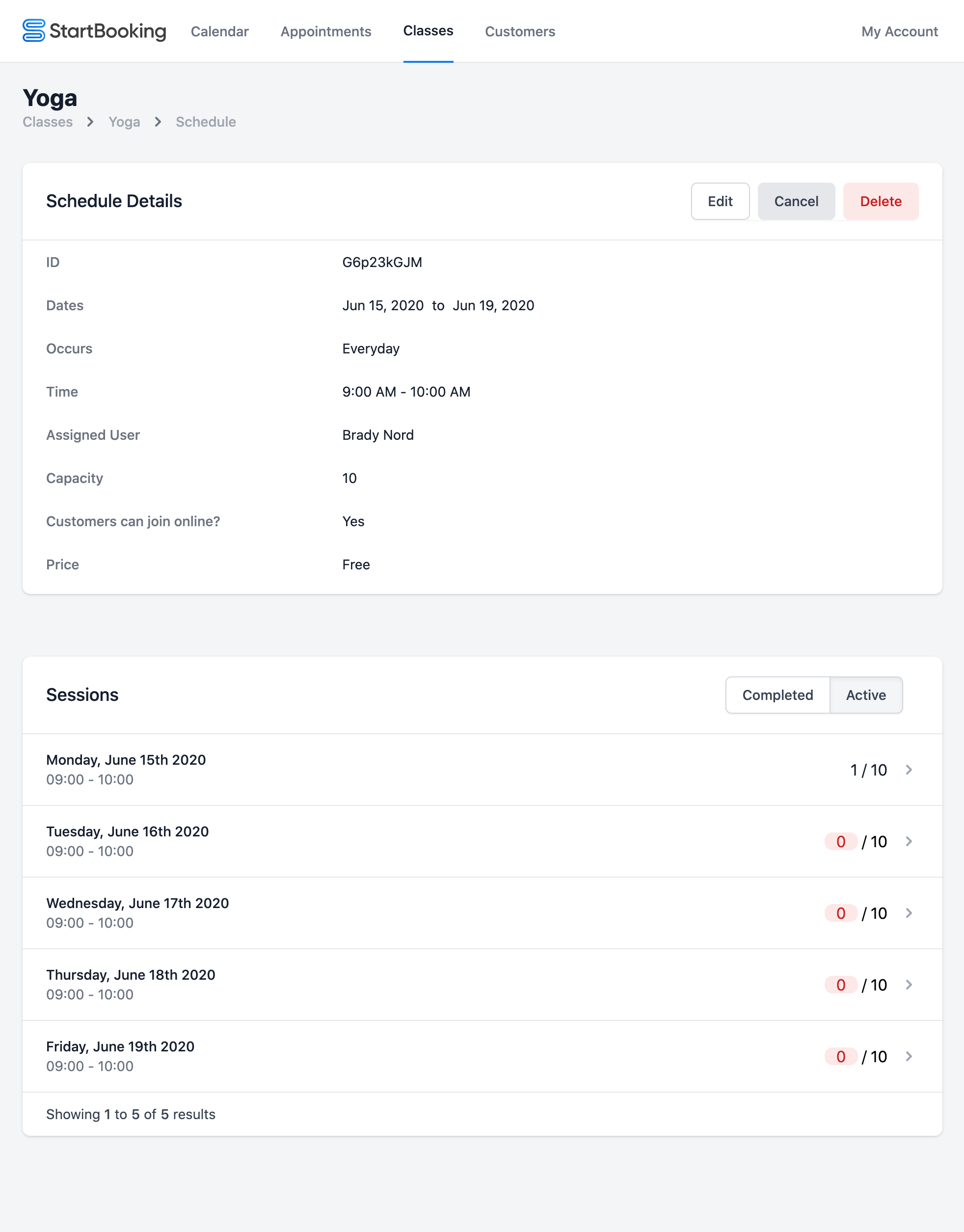Click the 1 / 10 attendance count

[869, 770]
